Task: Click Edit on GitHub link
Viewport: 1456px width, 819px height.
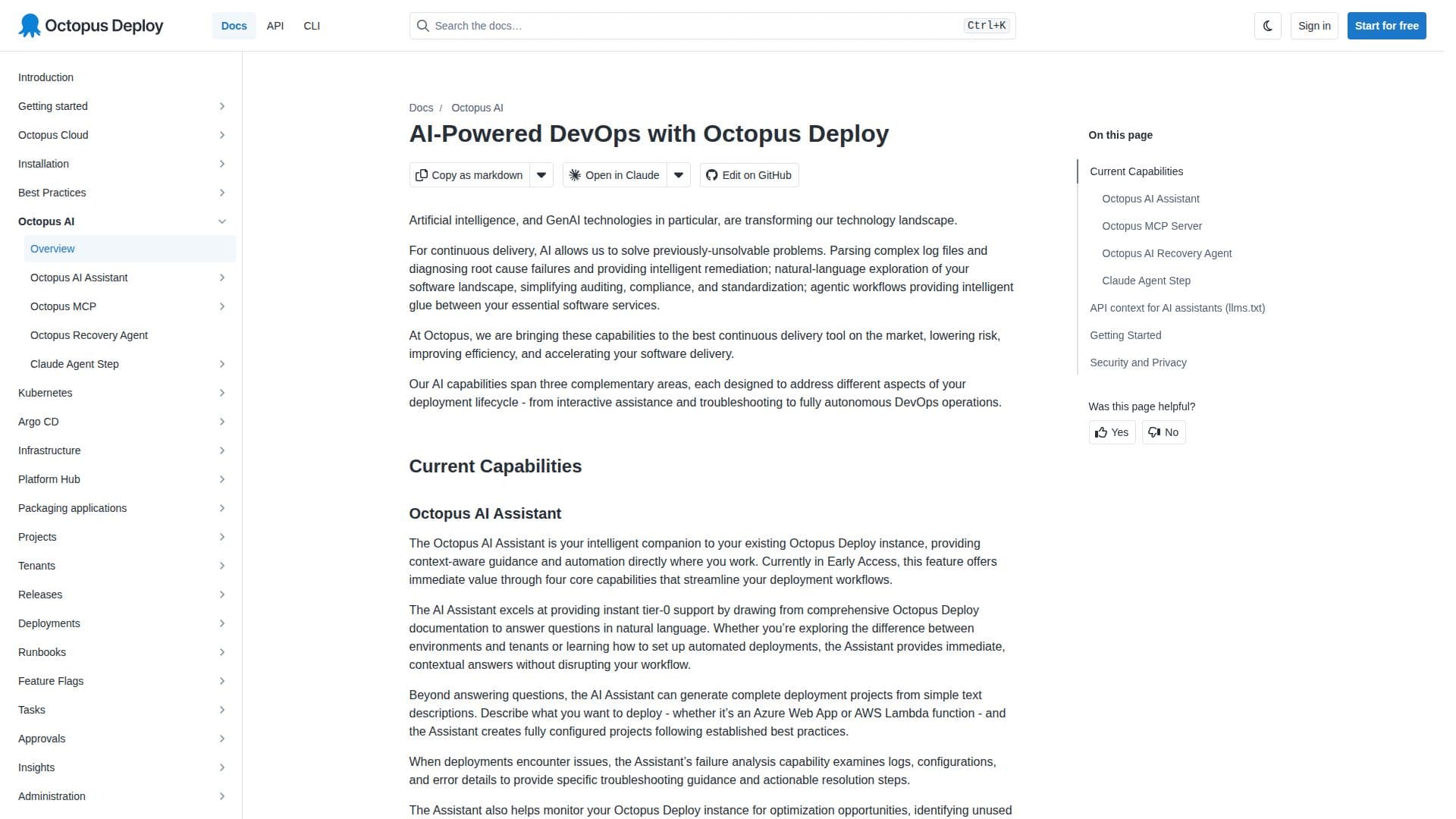Action: (748, 175)
